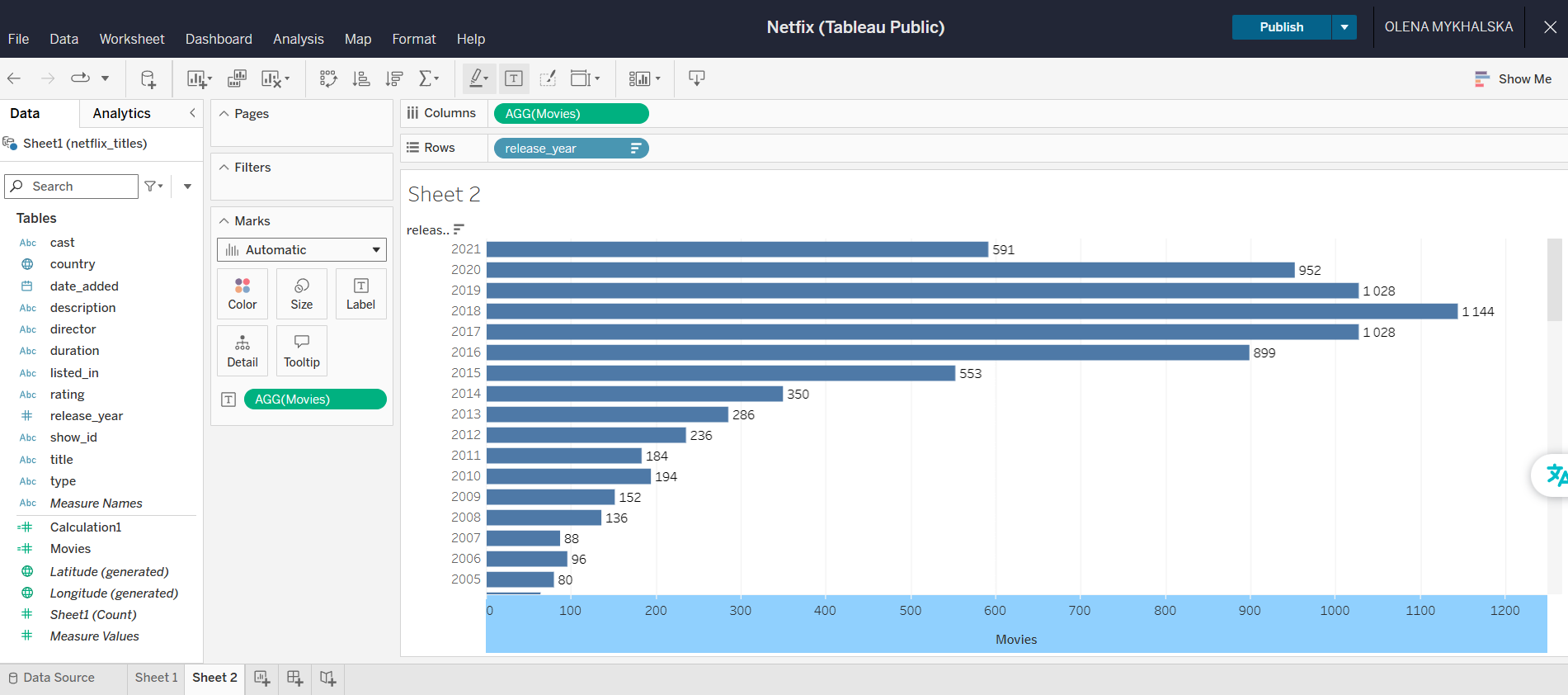Open the Dashboard menu
This screenshot has height=695, width=1568.
(219, 39)
